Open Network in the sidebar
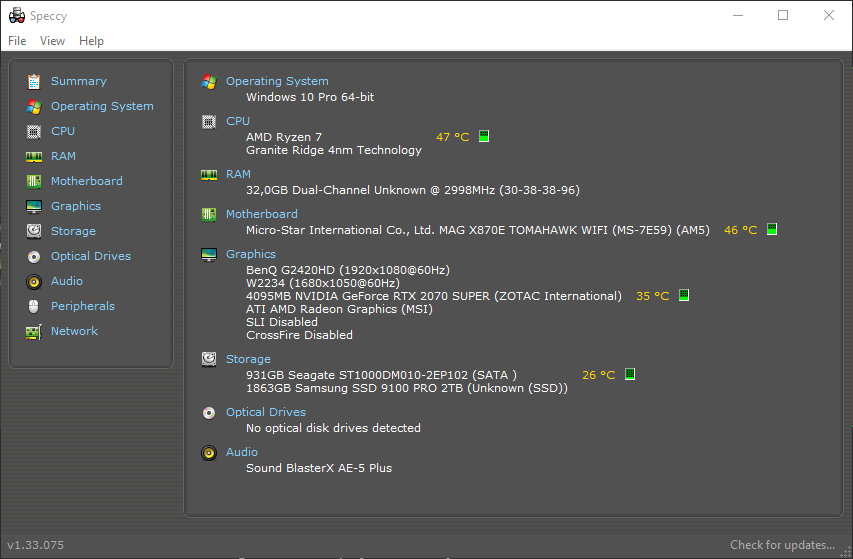The height and width of the screenshot is (559, 853). pyautogui.click(x=75, y=331)
